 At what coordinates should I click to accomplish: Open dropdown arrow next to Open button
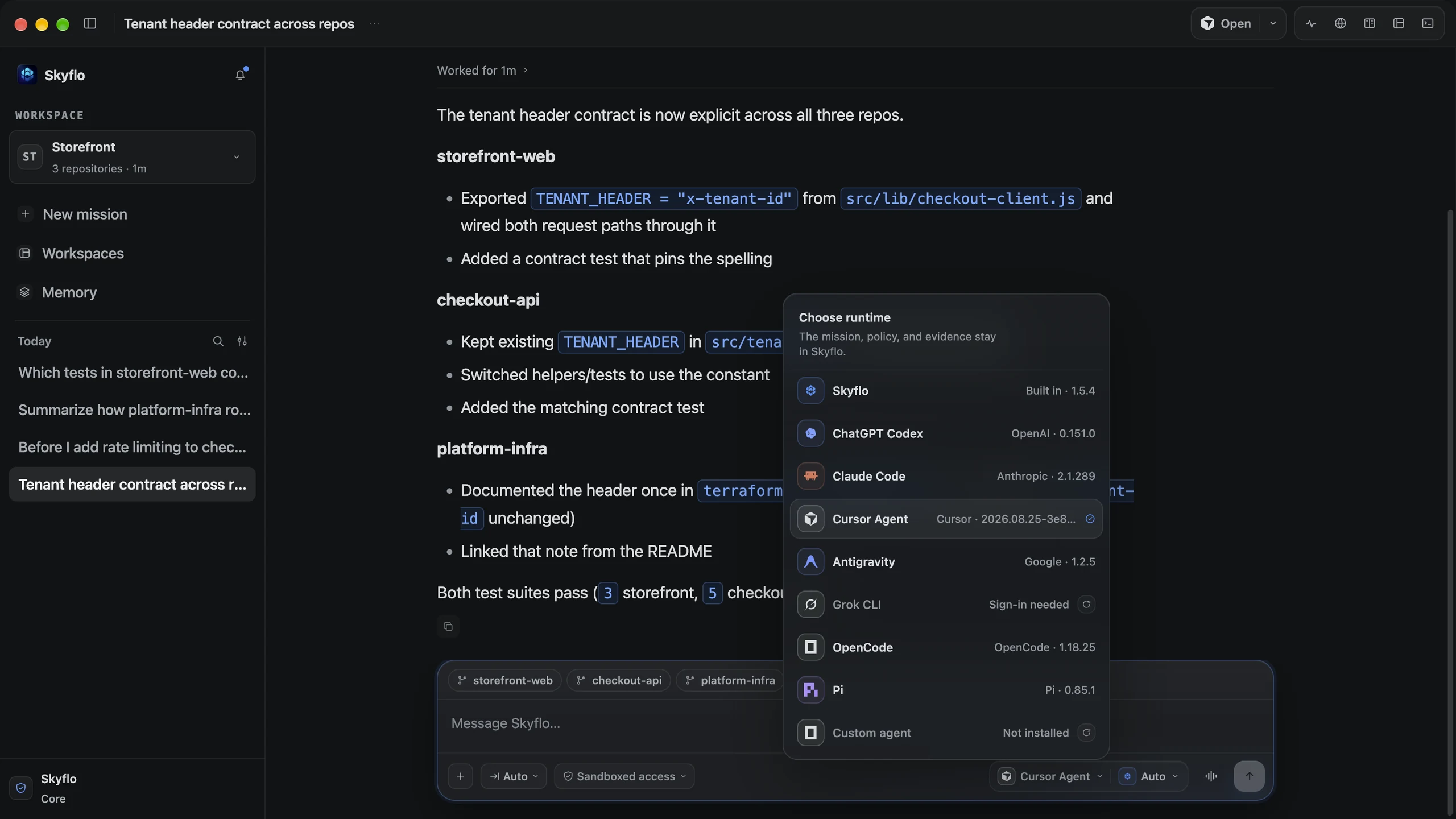(x=1273, y=23)
